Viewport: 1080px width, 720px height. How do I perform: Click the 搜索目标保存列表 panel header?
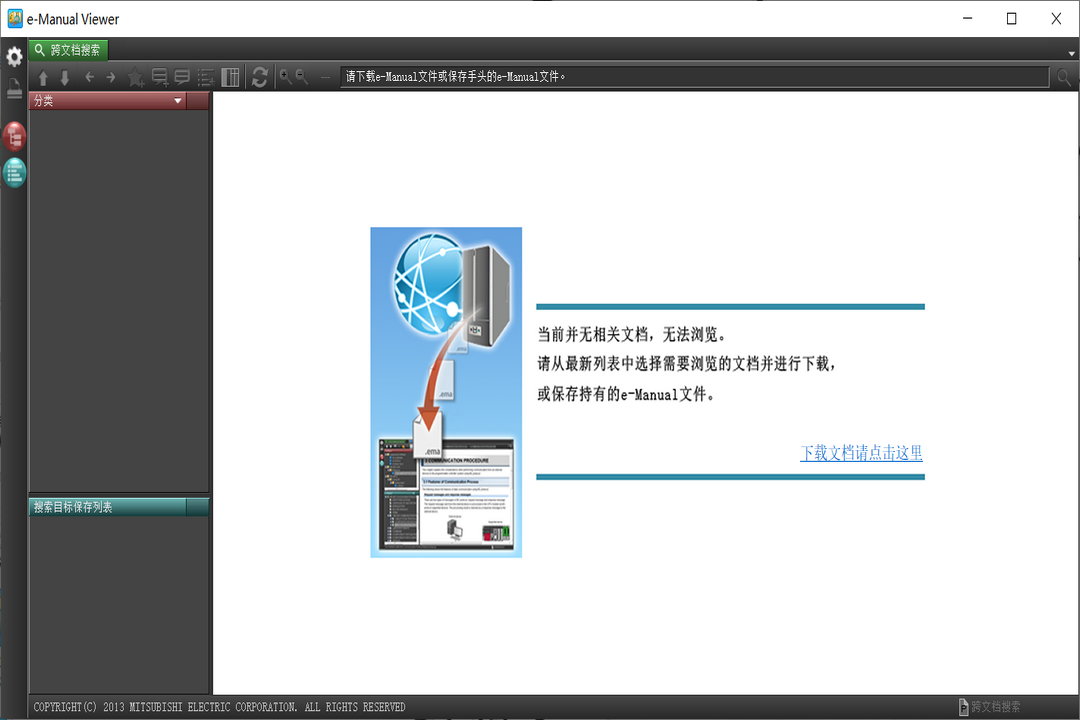108,507
